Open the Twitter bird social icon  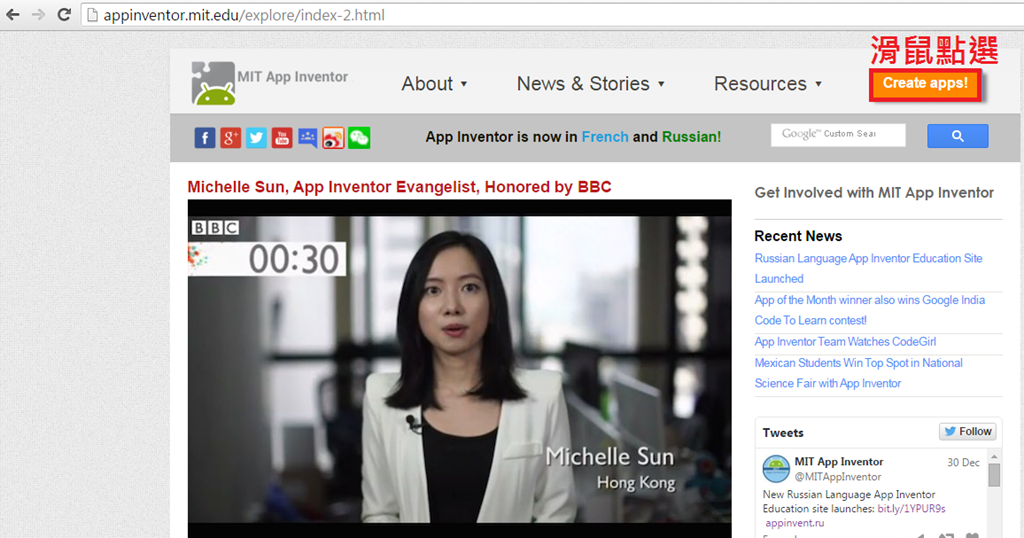tap(256, 138)
